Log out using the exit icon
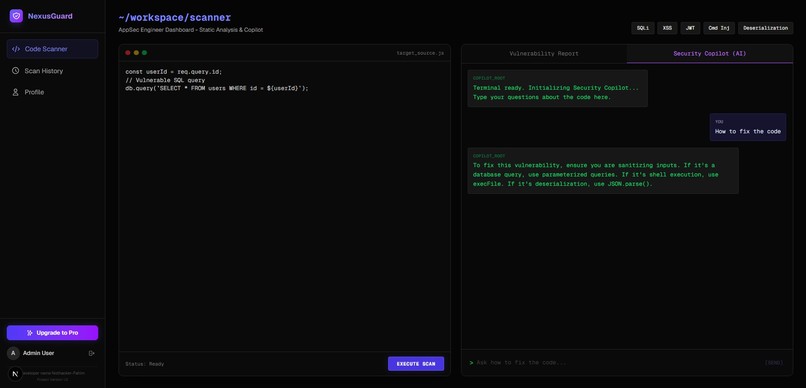 tap(91, 353)
